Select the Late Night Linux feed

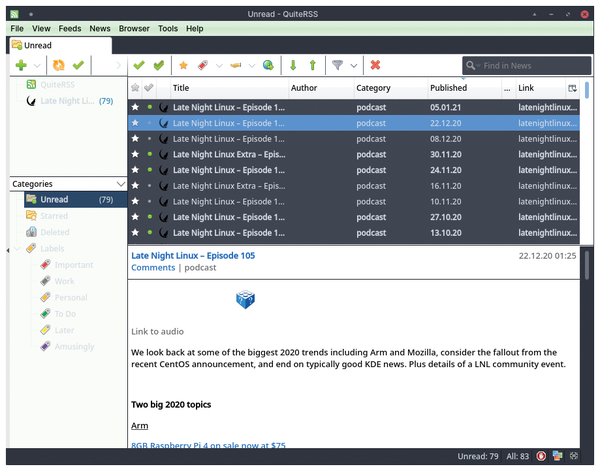(69, 101)
